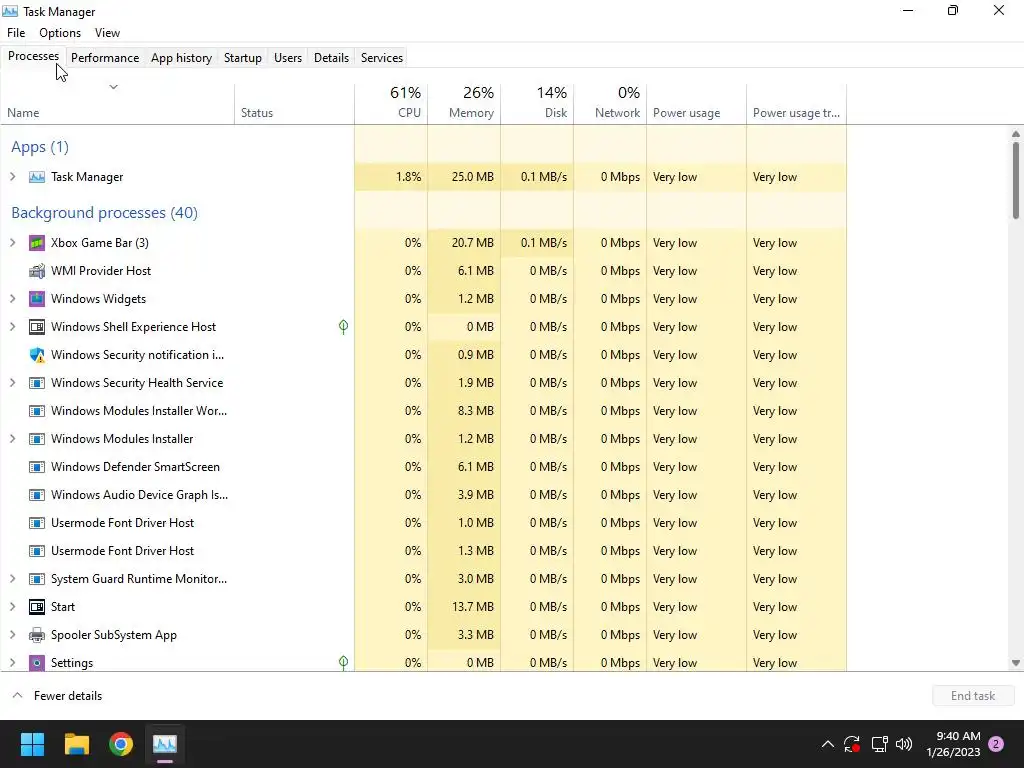
Task: Click the Windows Defender SmartScreen icon
Action: 37,467
